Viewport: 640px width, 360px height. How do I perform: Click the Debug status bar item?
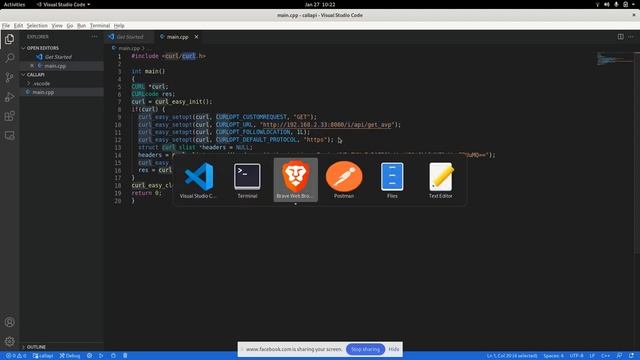(70, 356)
